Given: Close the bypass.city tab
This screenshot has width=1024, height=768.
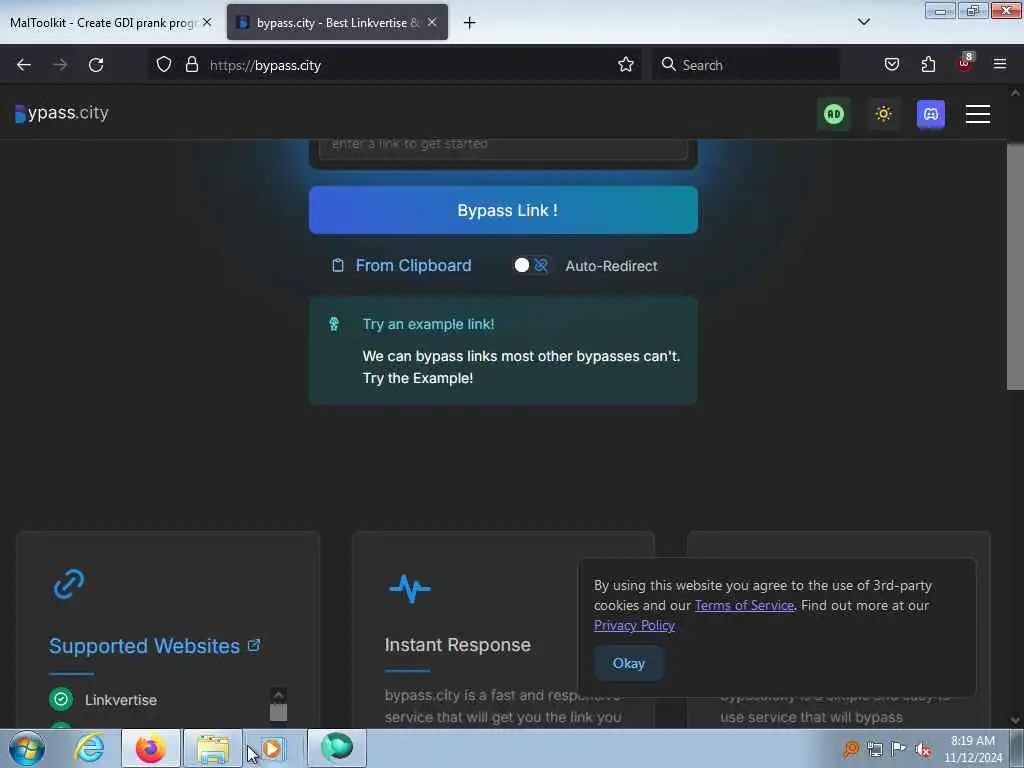Looking at the screenshot, I should [432, 22].
